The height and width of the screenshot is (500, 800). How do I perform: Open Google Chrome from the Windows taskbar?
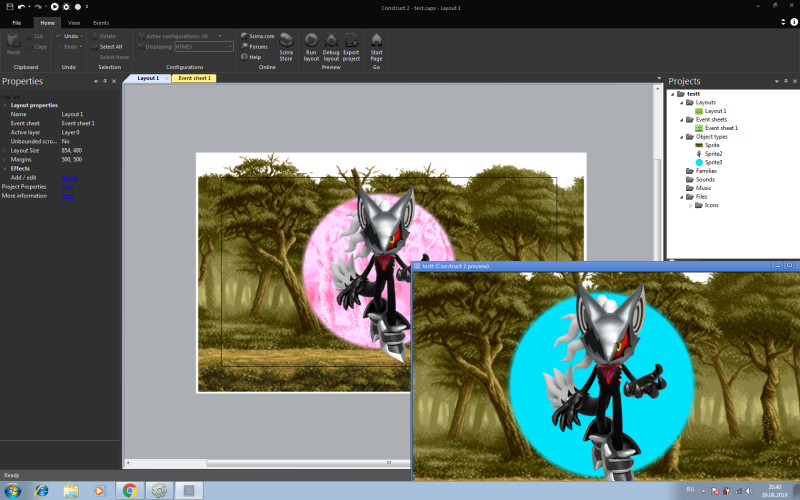tap(130, 490)
